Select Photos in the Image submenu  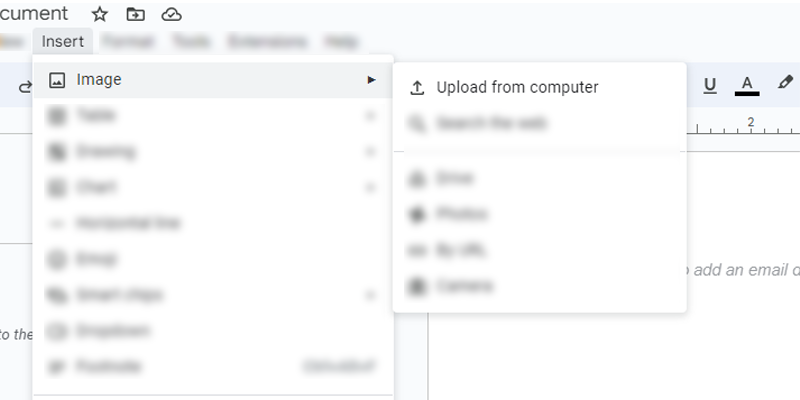click(461, 214)
